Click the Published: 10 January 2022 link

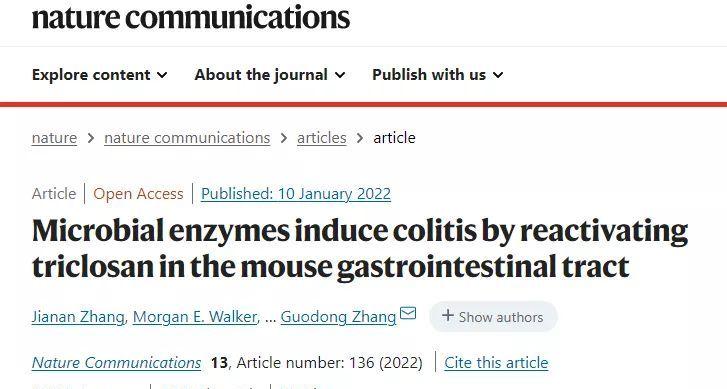click(296, 193)
